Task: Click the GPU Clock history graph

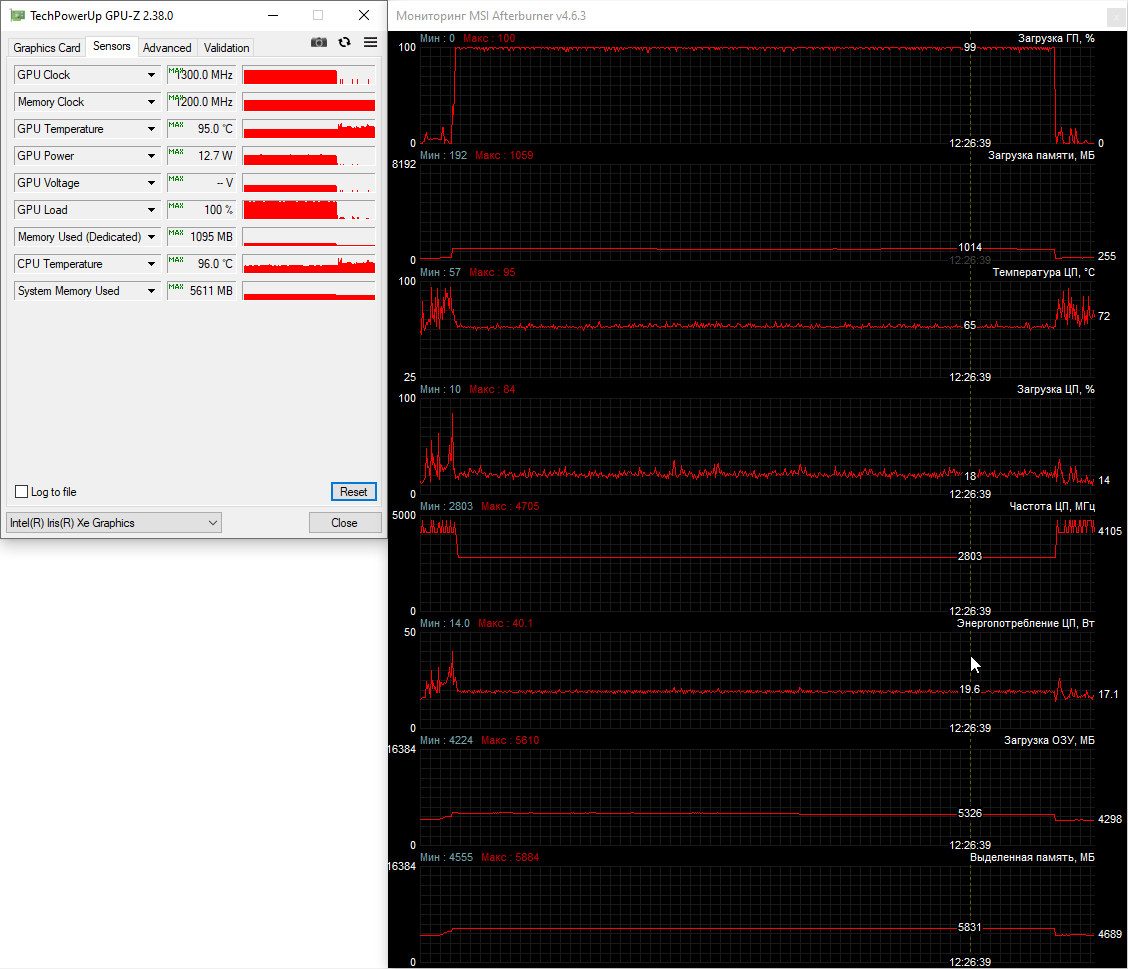Action: click(x=309, y=75)
